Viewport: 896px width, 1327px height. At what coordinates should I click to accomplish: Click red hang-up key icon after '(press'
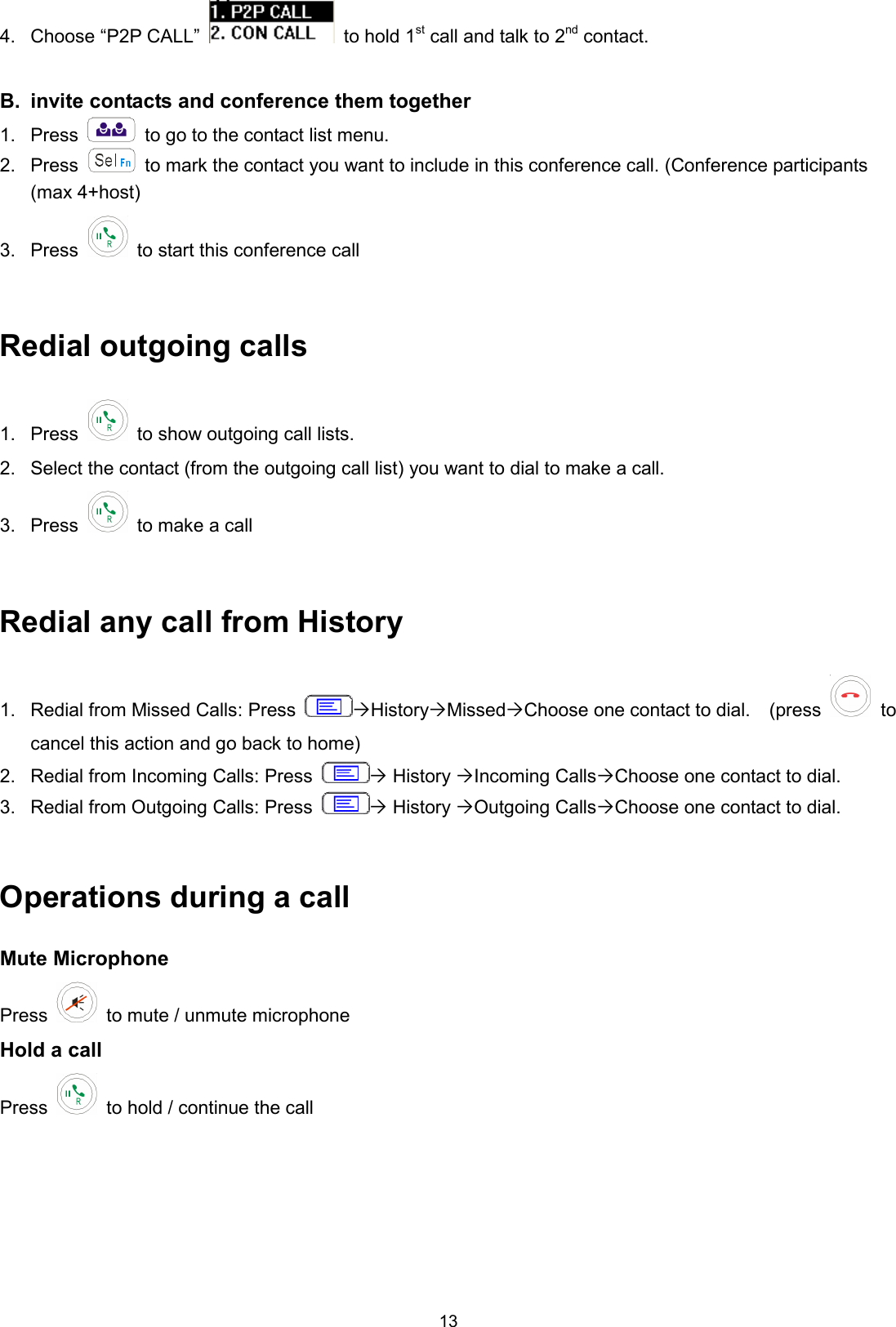(850, 697)
